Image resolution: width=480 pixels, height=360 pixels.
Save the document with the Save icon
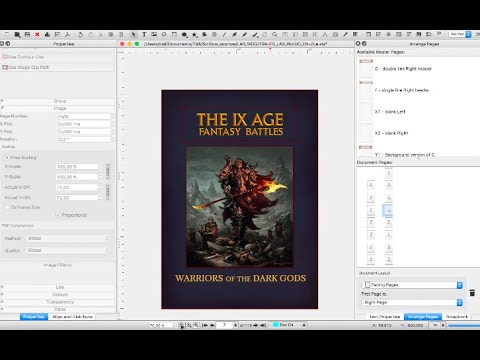[27, 34]
